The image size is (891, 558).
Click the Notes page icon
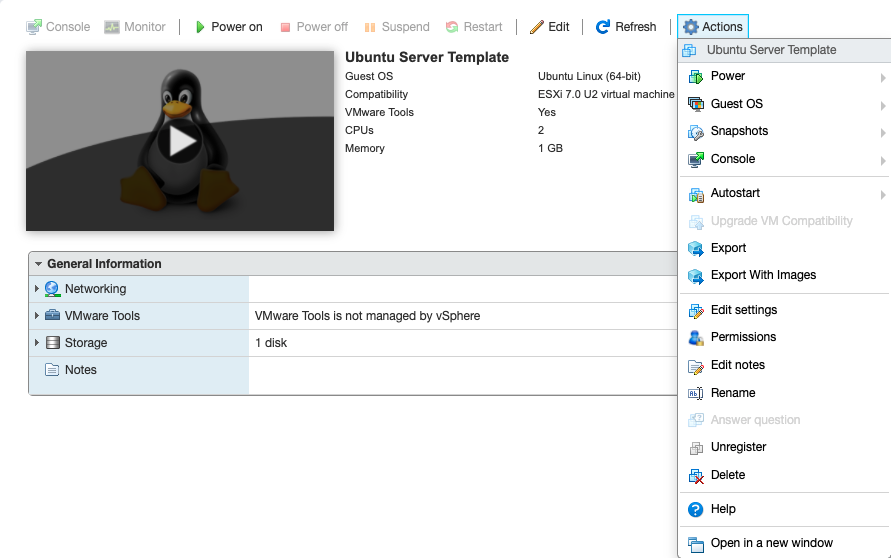click(x=52, y=370)
